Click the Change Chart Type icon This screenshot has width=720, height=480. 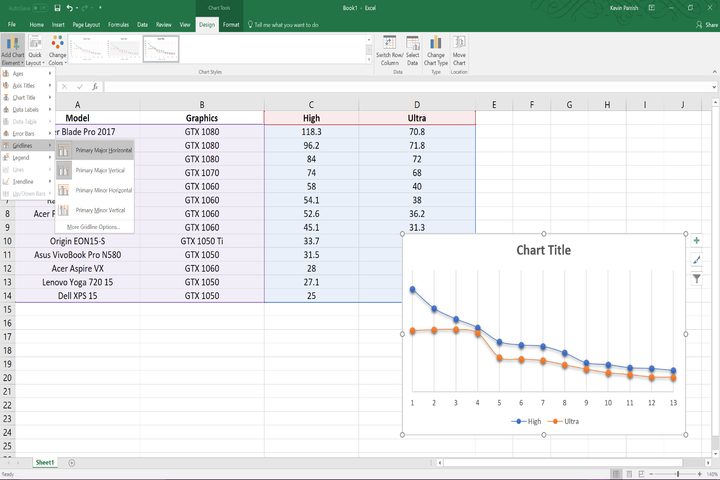pos(436,51)
